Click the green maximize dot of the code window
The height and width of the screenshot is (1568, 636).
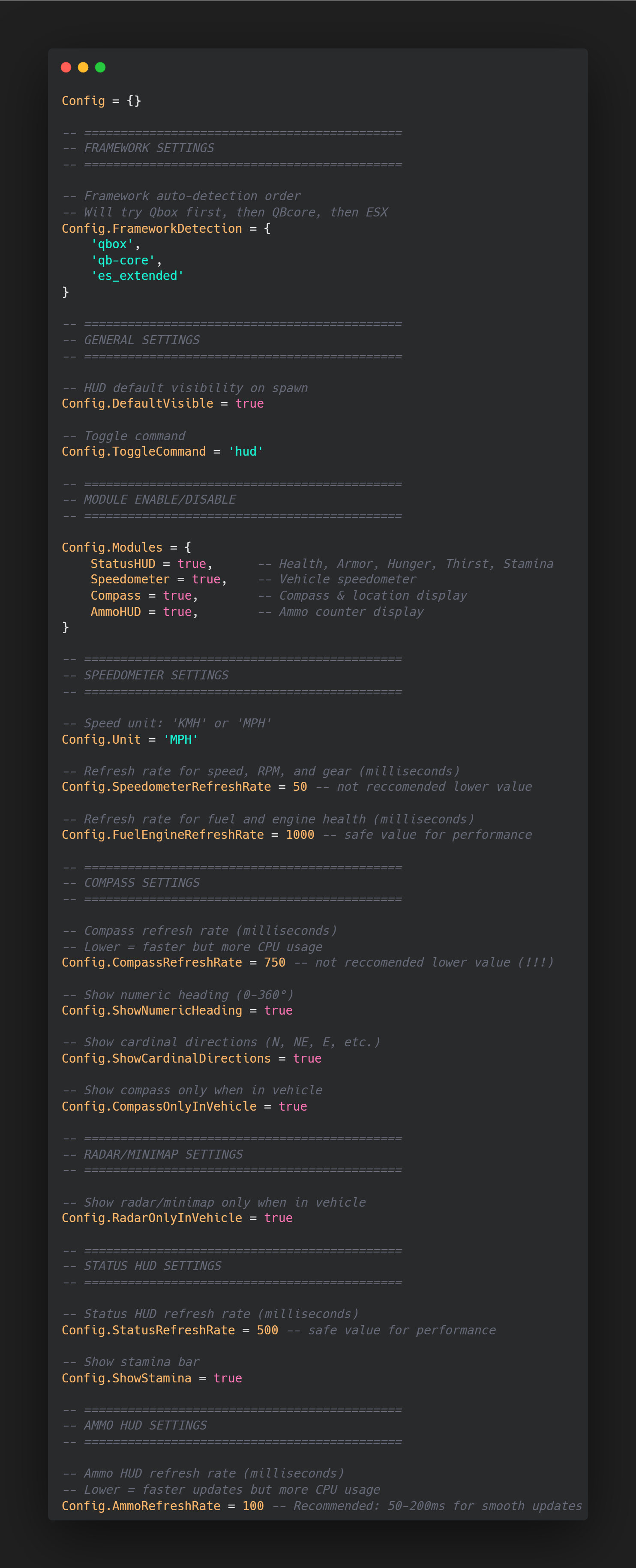pos(100,67)
